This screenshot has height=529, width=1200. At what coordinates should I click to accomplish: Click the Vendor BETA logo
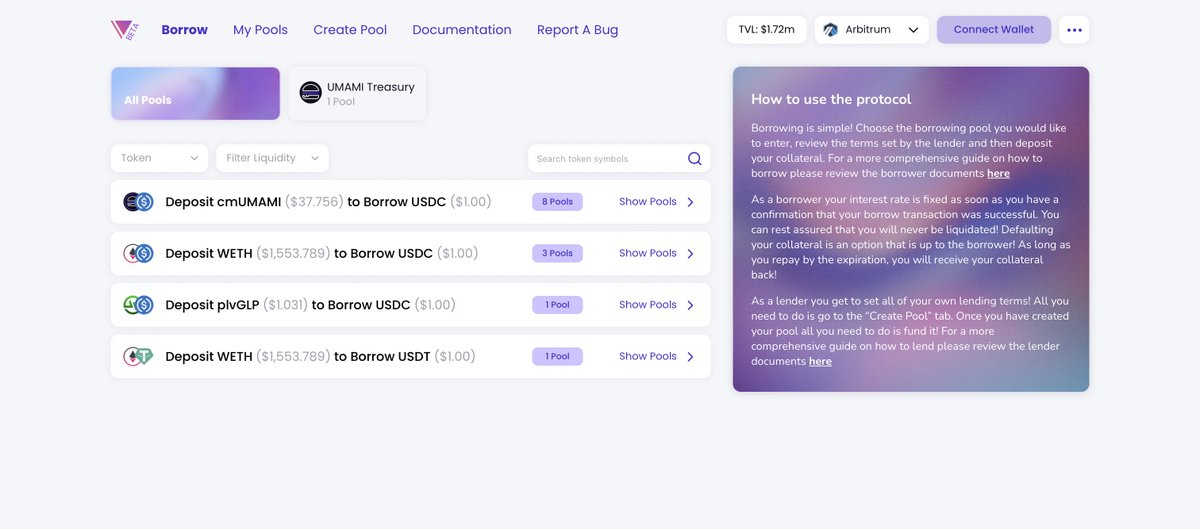(125, 30)
